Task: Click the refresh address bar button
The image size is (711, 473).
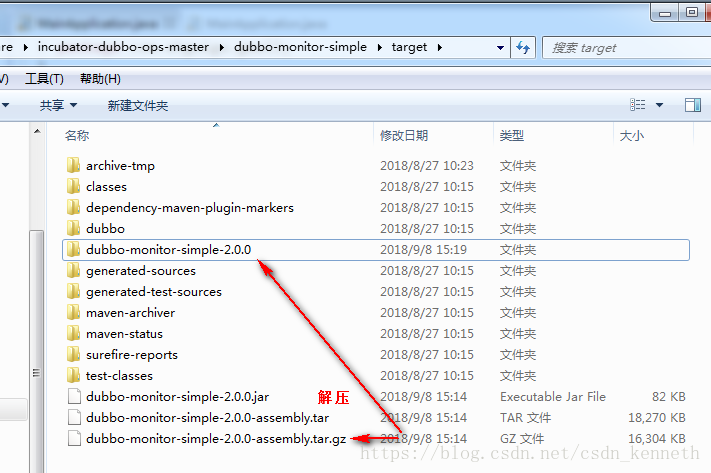Action: tap(523, 47)
